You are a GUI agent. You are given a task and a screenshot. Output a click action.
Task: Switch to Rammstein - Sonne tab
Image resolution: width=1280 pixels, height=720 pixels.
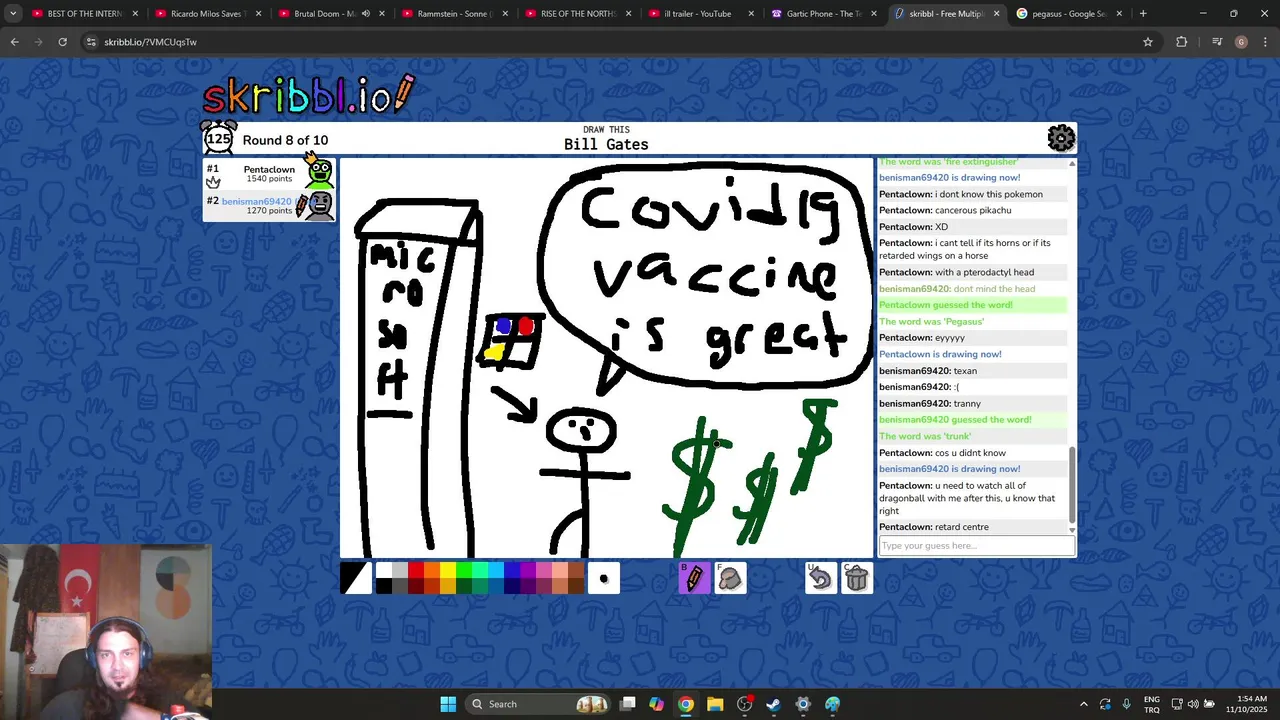[454, 14]
